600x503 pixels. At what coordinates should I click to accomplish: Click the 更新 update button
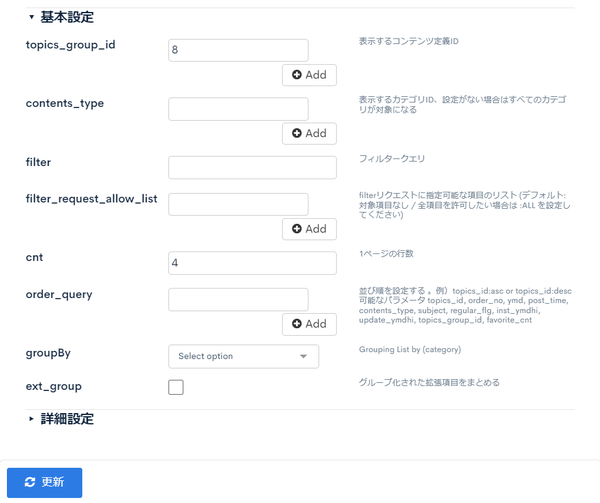coord(44,483)
